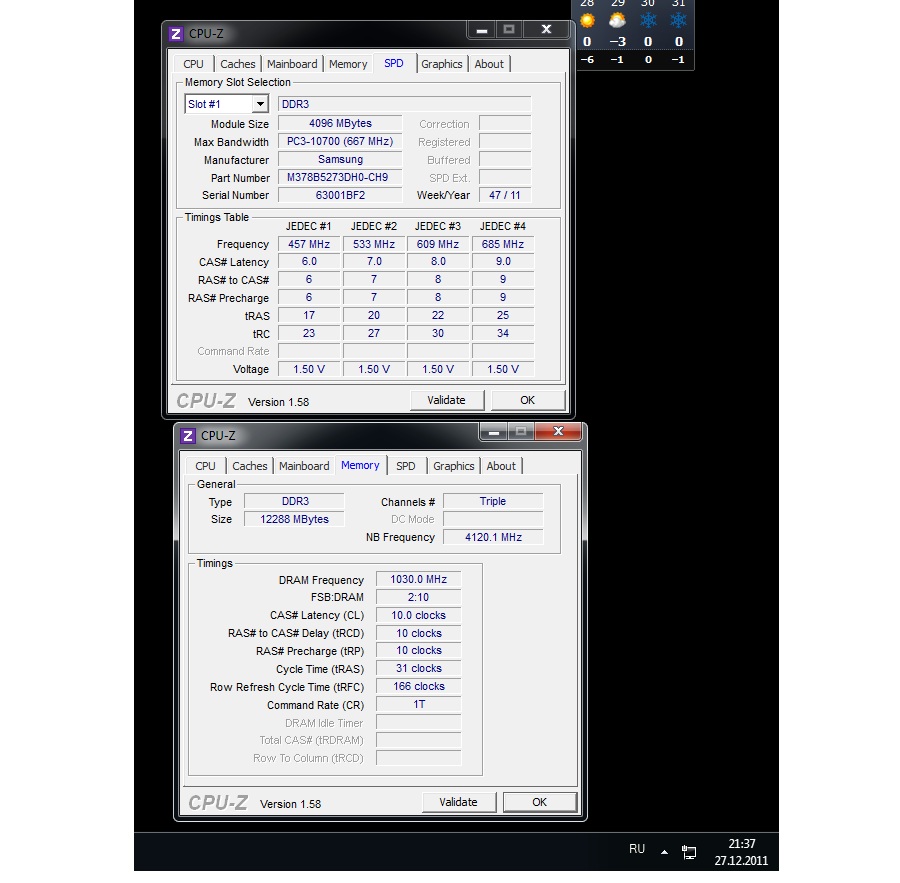
Task: Click the Module Size value 4096 MBytes
Action: tap(340, 123)
